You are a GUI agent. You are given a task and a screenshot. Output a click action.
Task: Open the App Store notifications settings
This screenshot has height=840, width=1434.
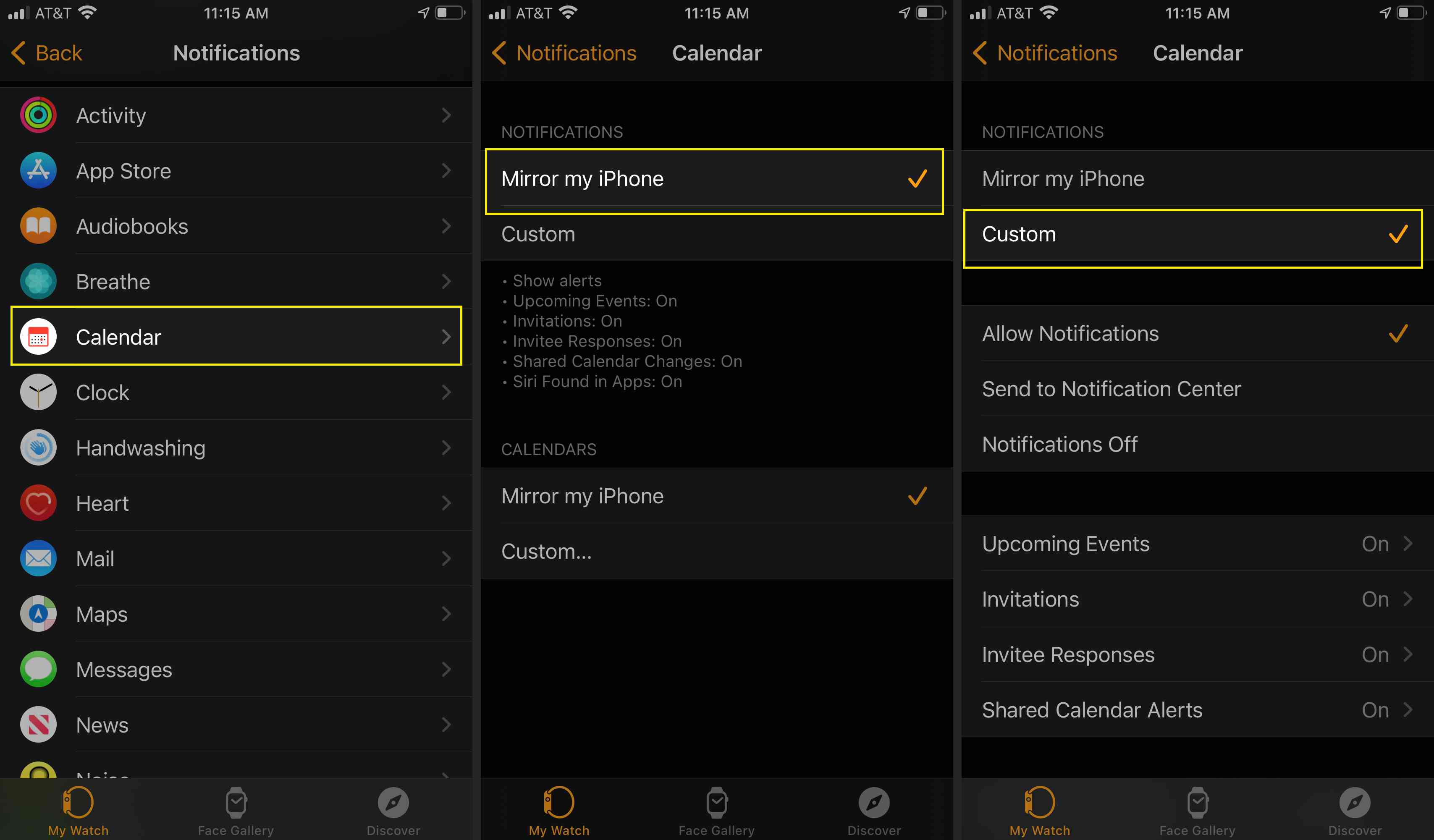coord(239,170)
